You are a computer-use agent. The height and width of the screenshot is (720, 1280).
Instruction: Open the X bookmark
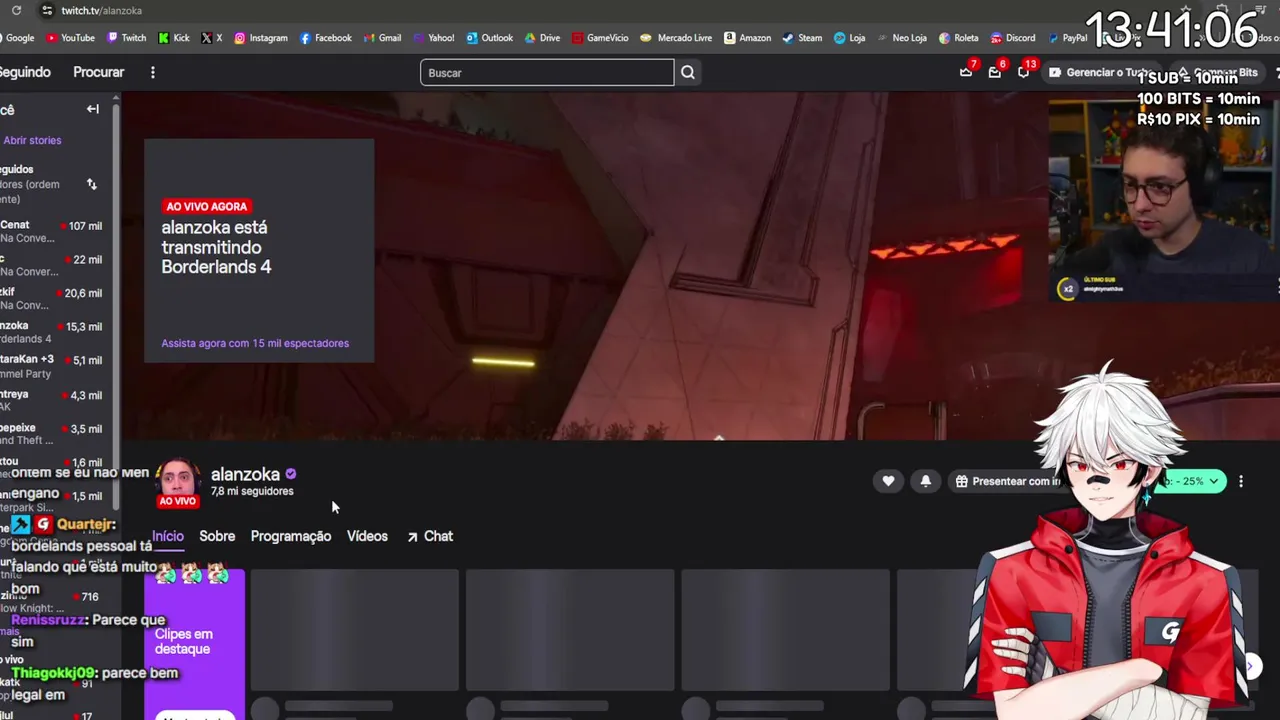tap(211, 38)
